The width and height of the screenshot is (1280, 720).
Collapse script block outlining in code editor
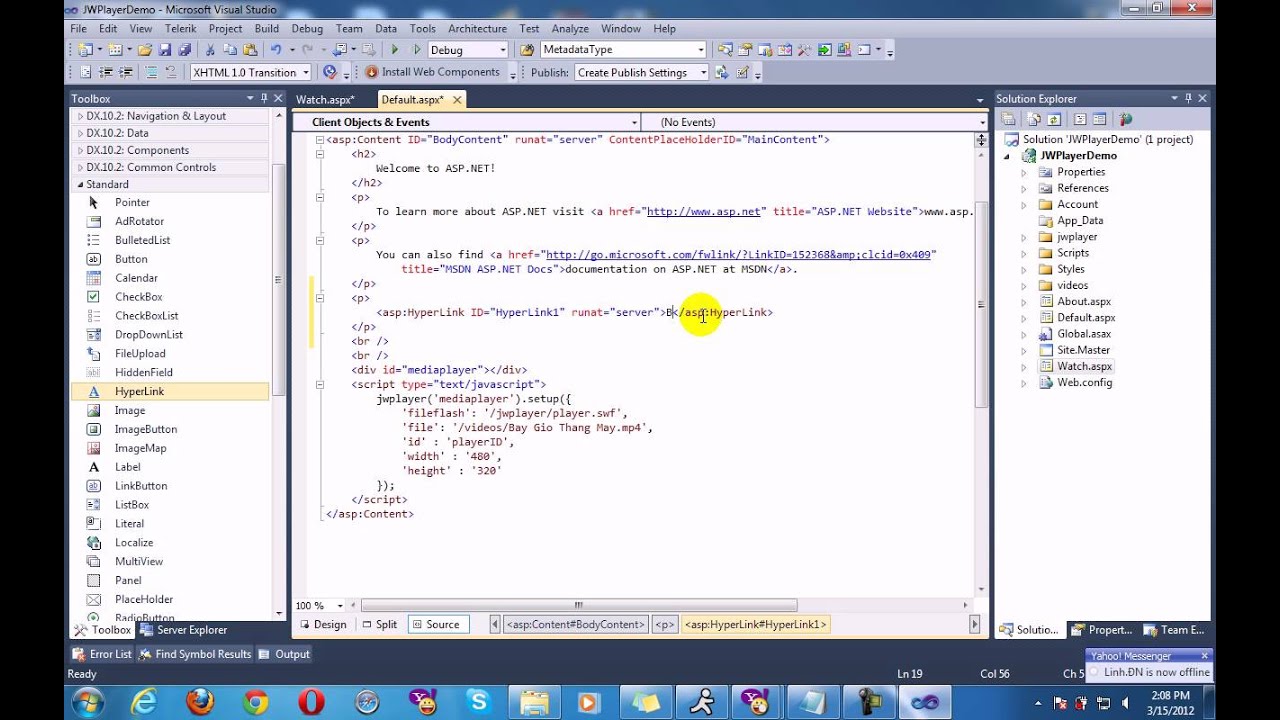point(320,384)
